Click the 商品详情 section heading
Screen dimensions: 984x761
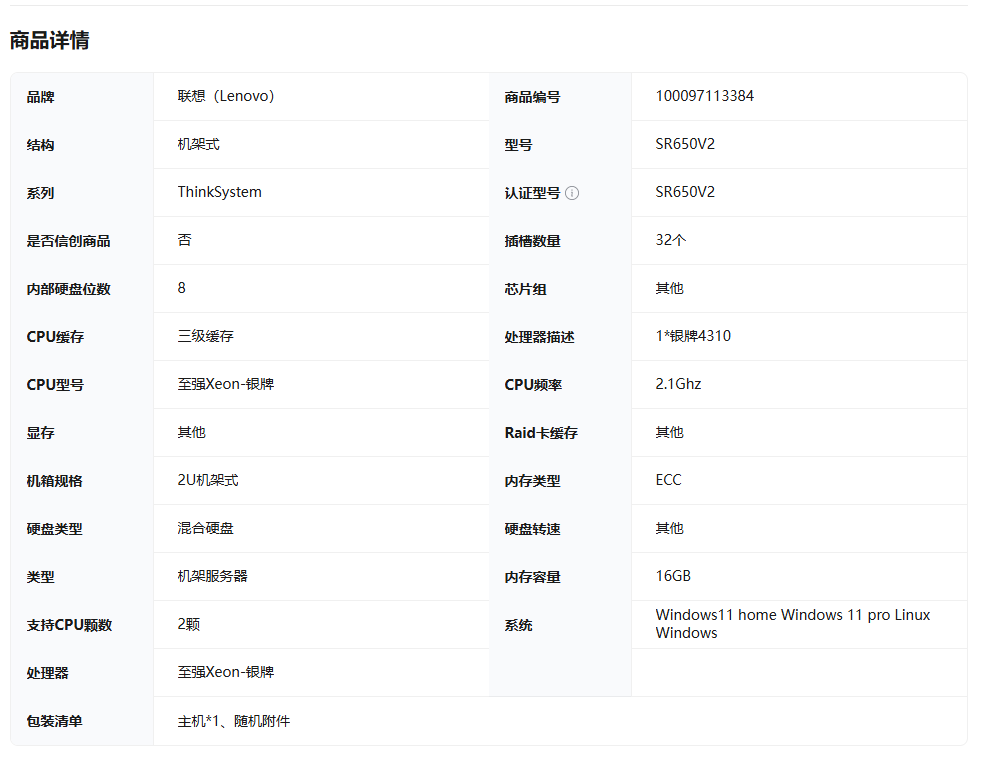[x=49, y=41]
